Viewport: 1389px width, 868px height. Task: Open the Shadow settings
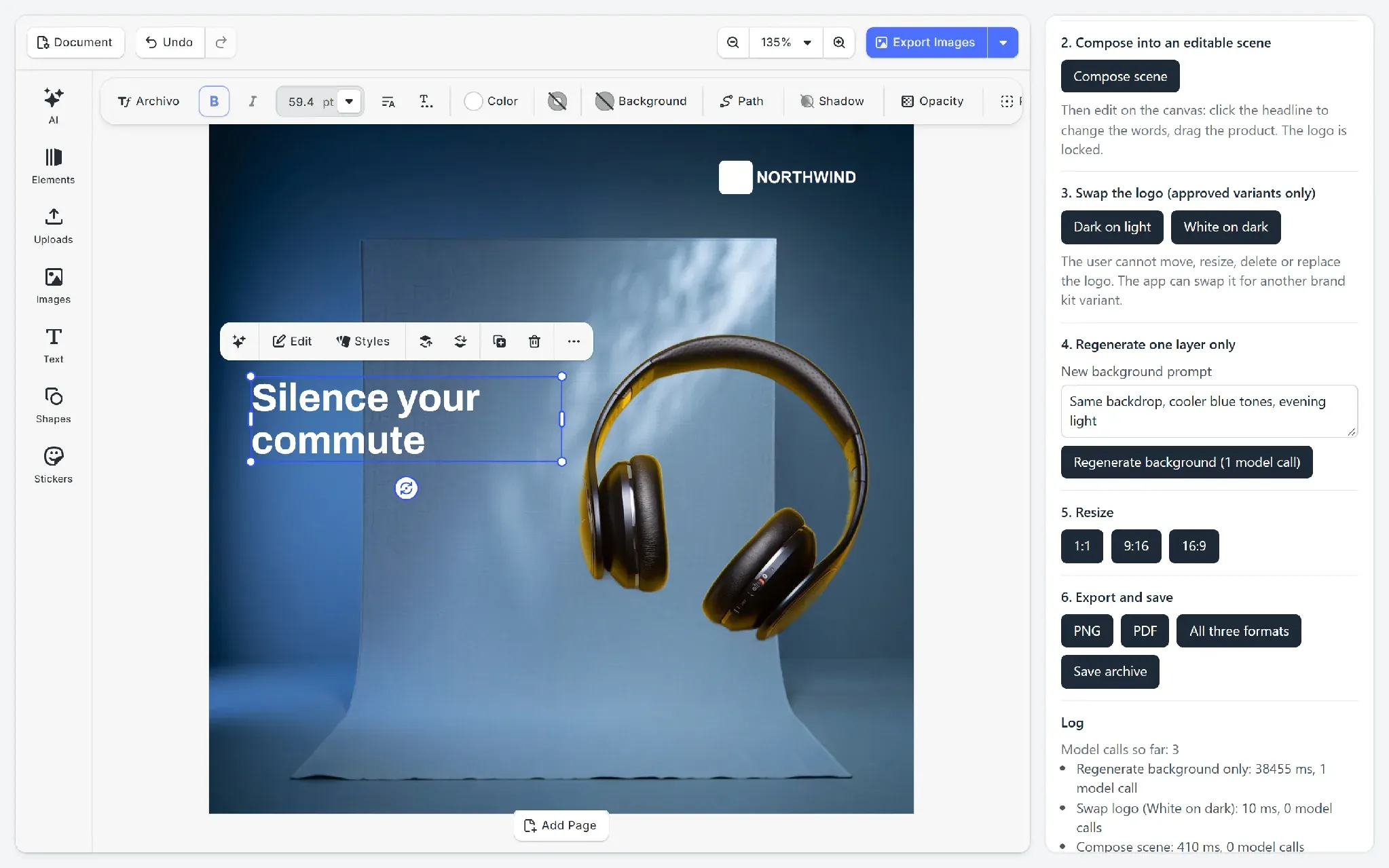(832, 101)
